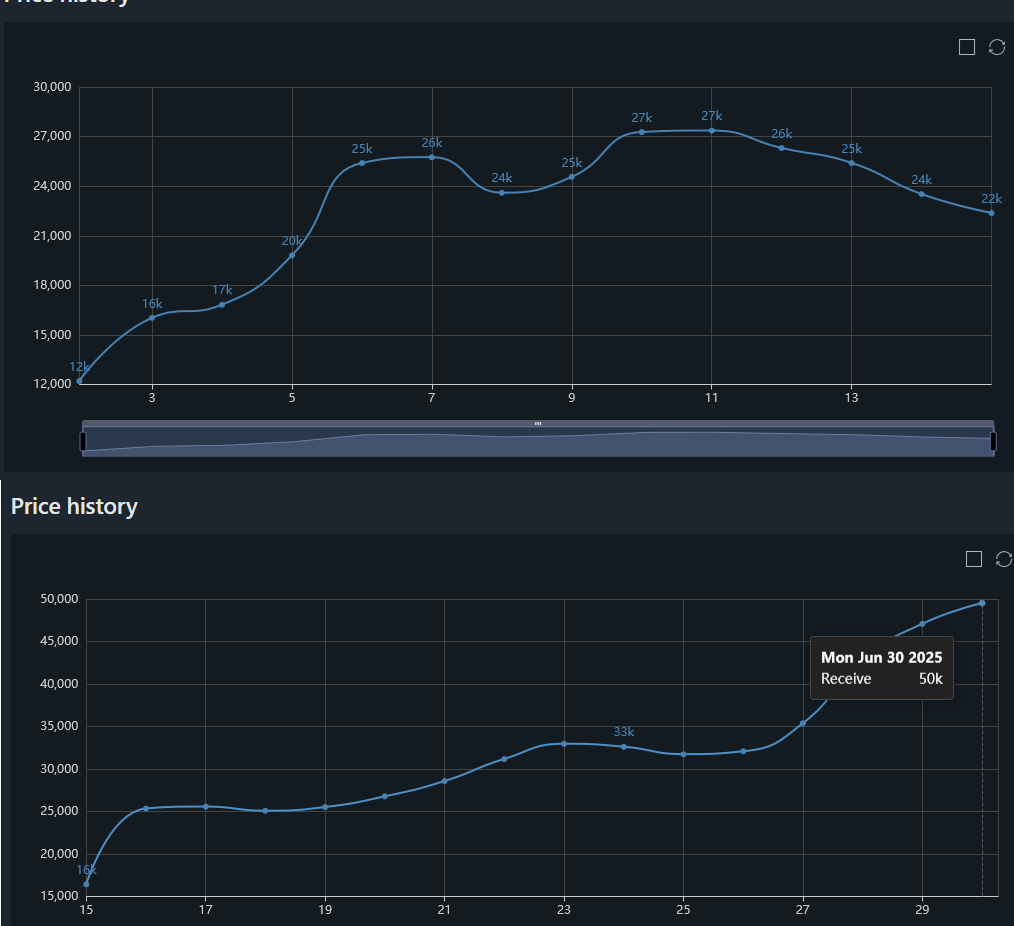
Task: Select the lower chart data point on day 25
Action: [x=684, y=754]
